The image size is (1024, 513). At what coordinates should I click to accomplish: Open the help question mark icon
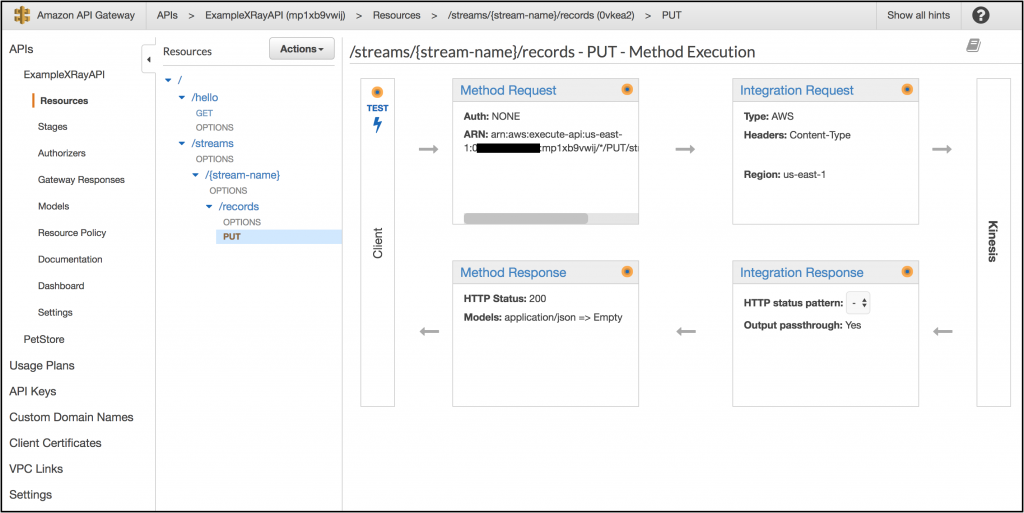pyautogui.click(x=980, y=15)
